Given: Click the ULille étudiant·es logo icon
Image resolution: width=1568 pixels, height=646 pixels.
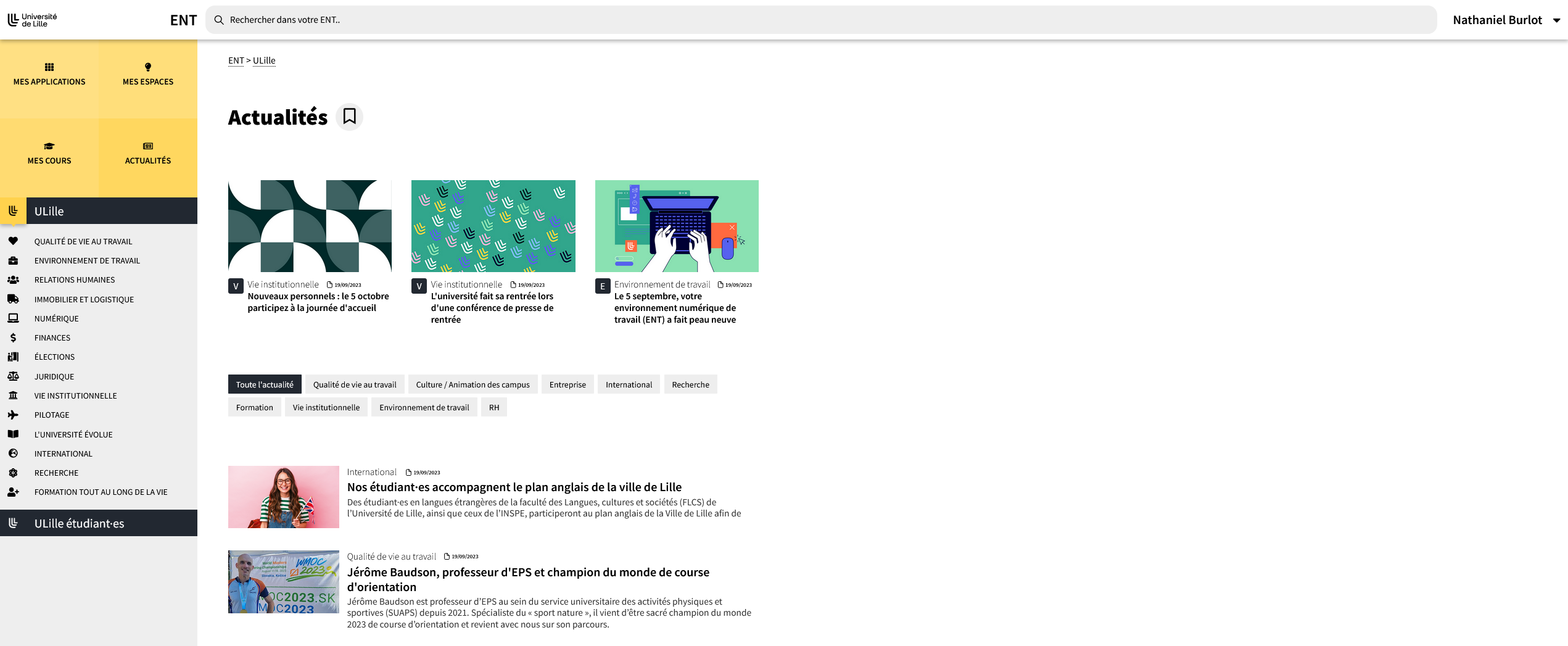Looking at the screenshot, I should pyautogui.click(x=13, y=523).
